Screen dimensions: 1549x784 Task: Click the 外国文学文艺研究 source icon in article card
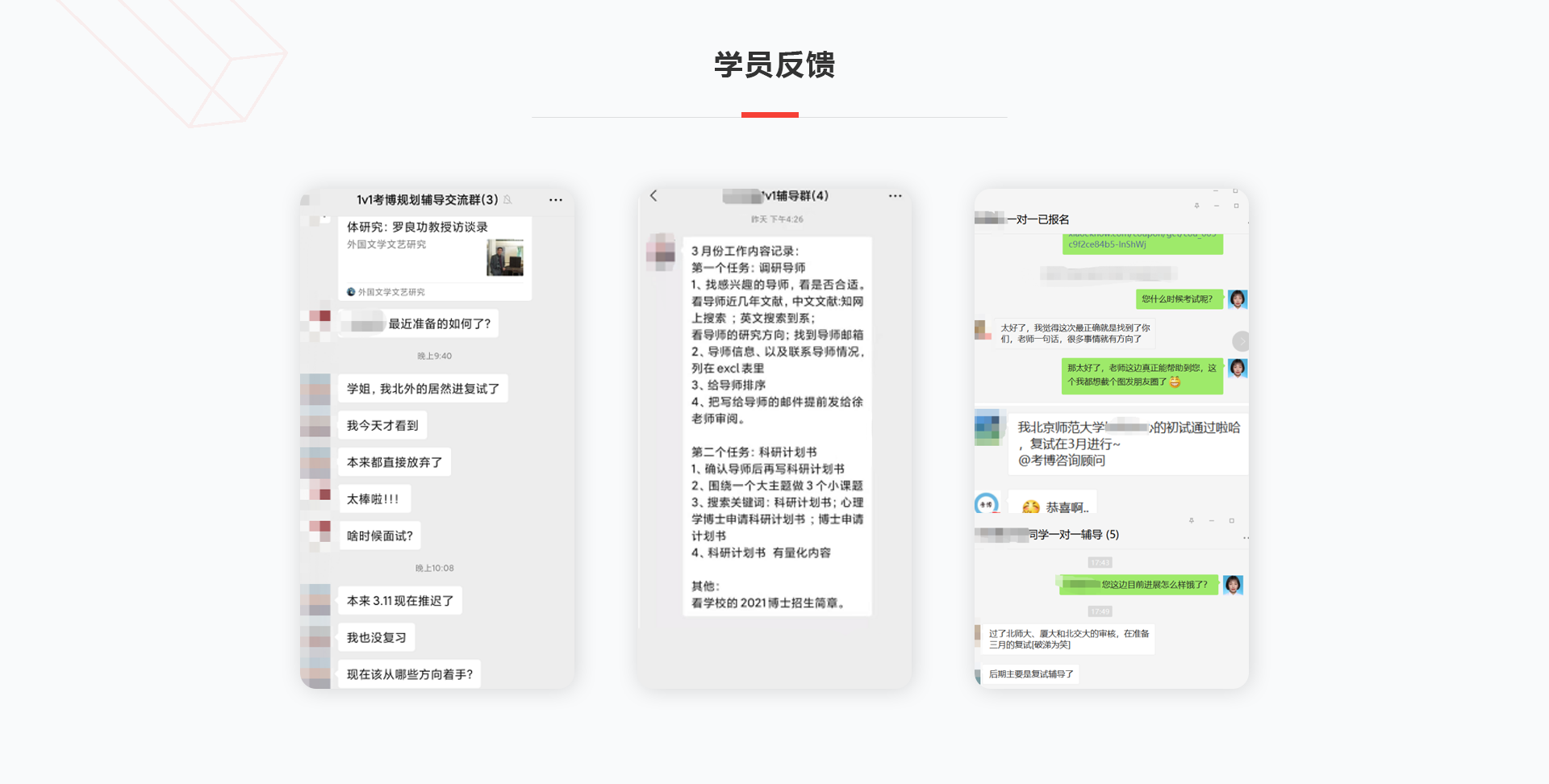tap(351, 292)
